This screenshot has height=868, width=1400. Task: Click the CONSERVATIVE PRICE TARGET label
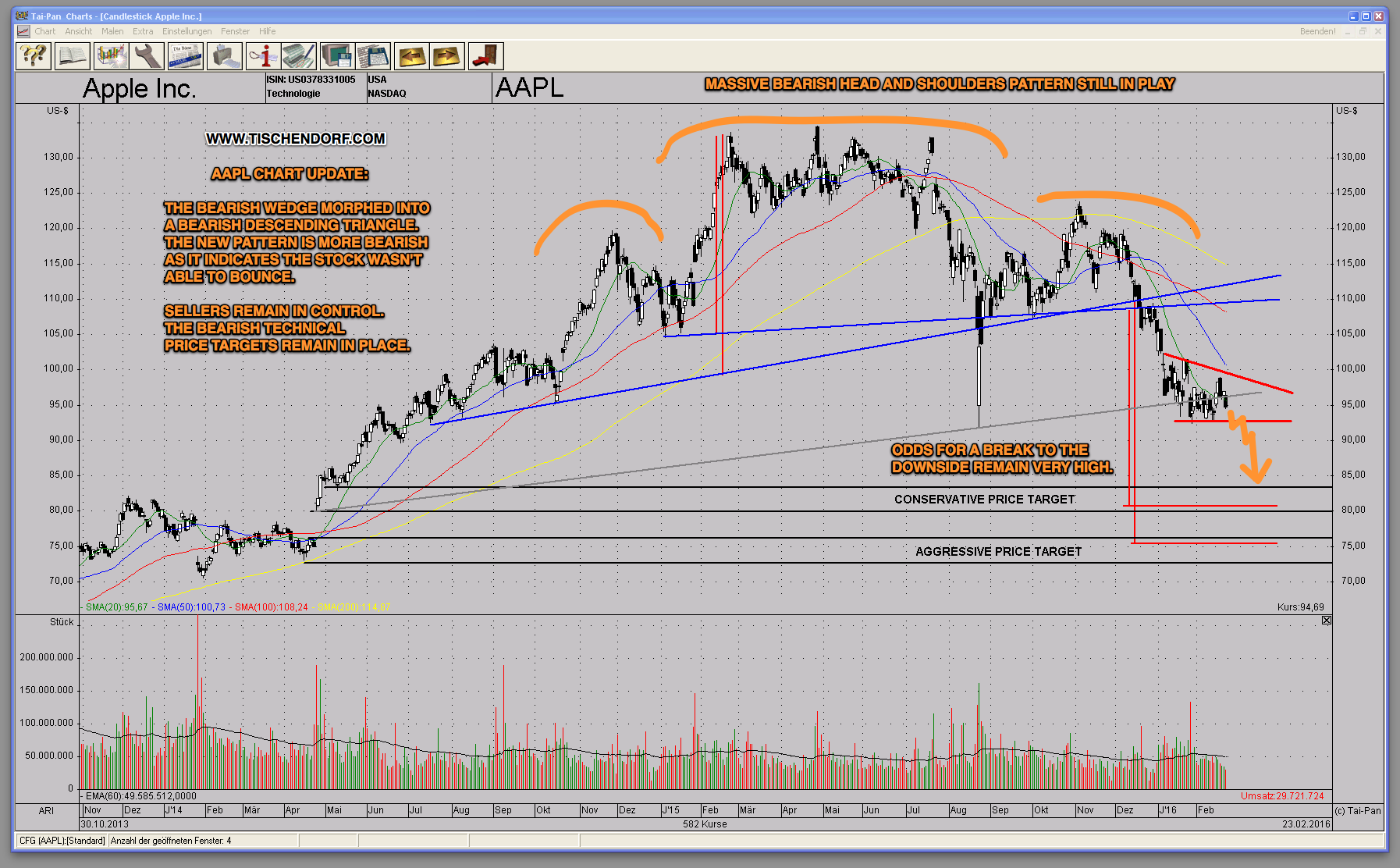click(985, 500)
